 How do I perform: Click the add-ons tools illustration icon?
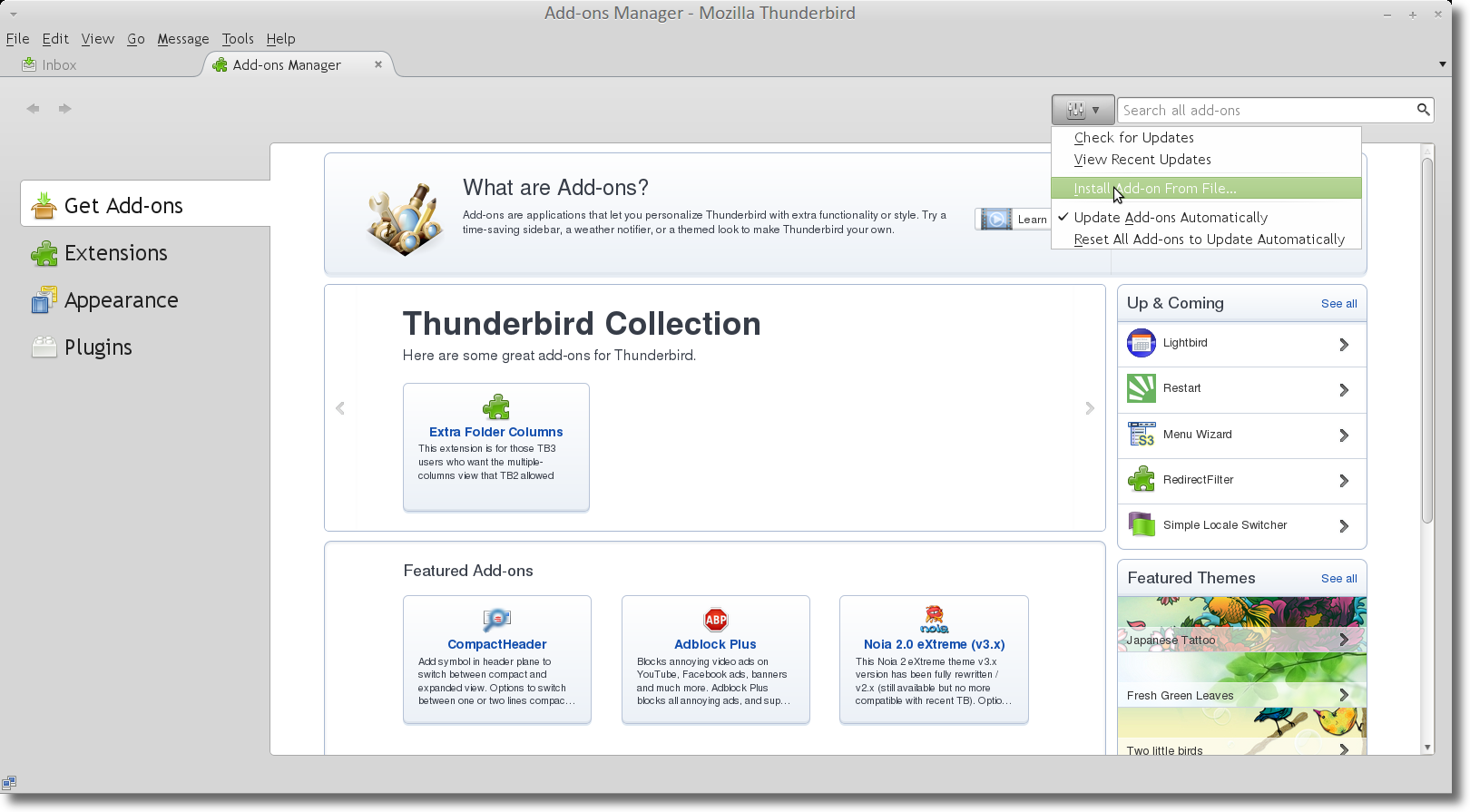point(406,219)
